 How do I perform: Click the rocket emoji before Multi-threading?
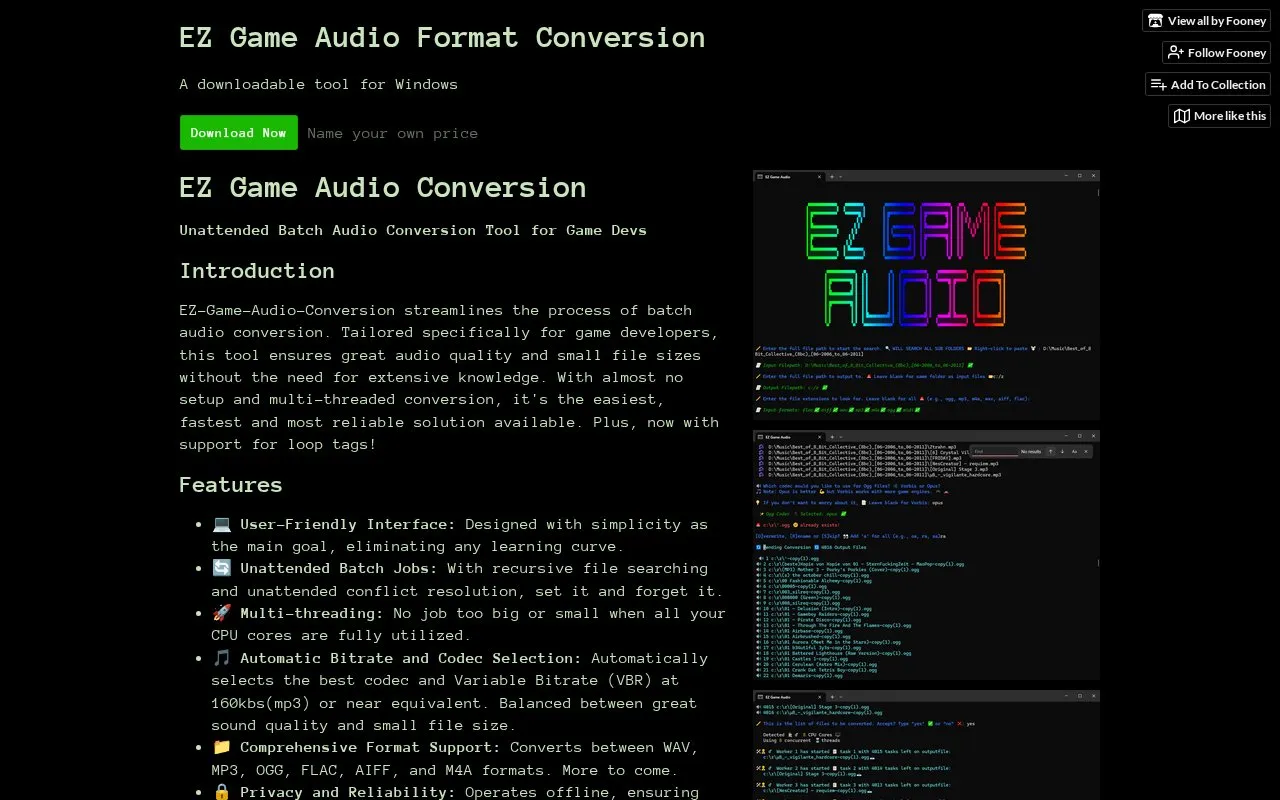pos(222,613)
